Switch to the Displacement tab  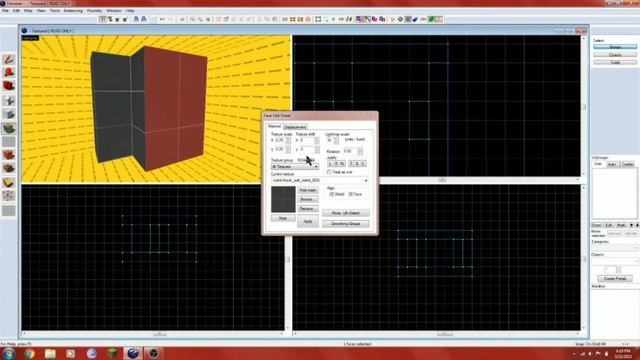coord(295,127)
